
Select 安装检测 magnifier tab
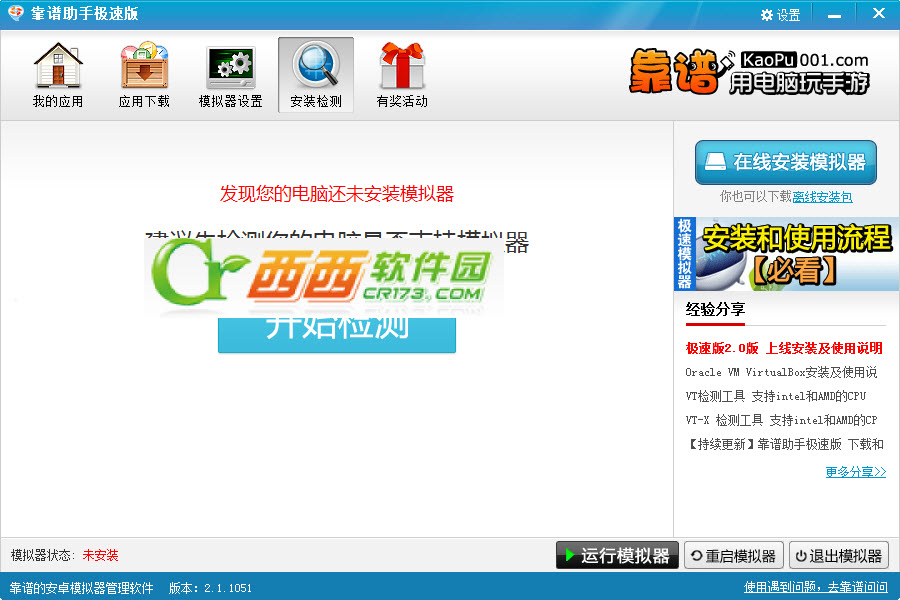pos(316,75)
